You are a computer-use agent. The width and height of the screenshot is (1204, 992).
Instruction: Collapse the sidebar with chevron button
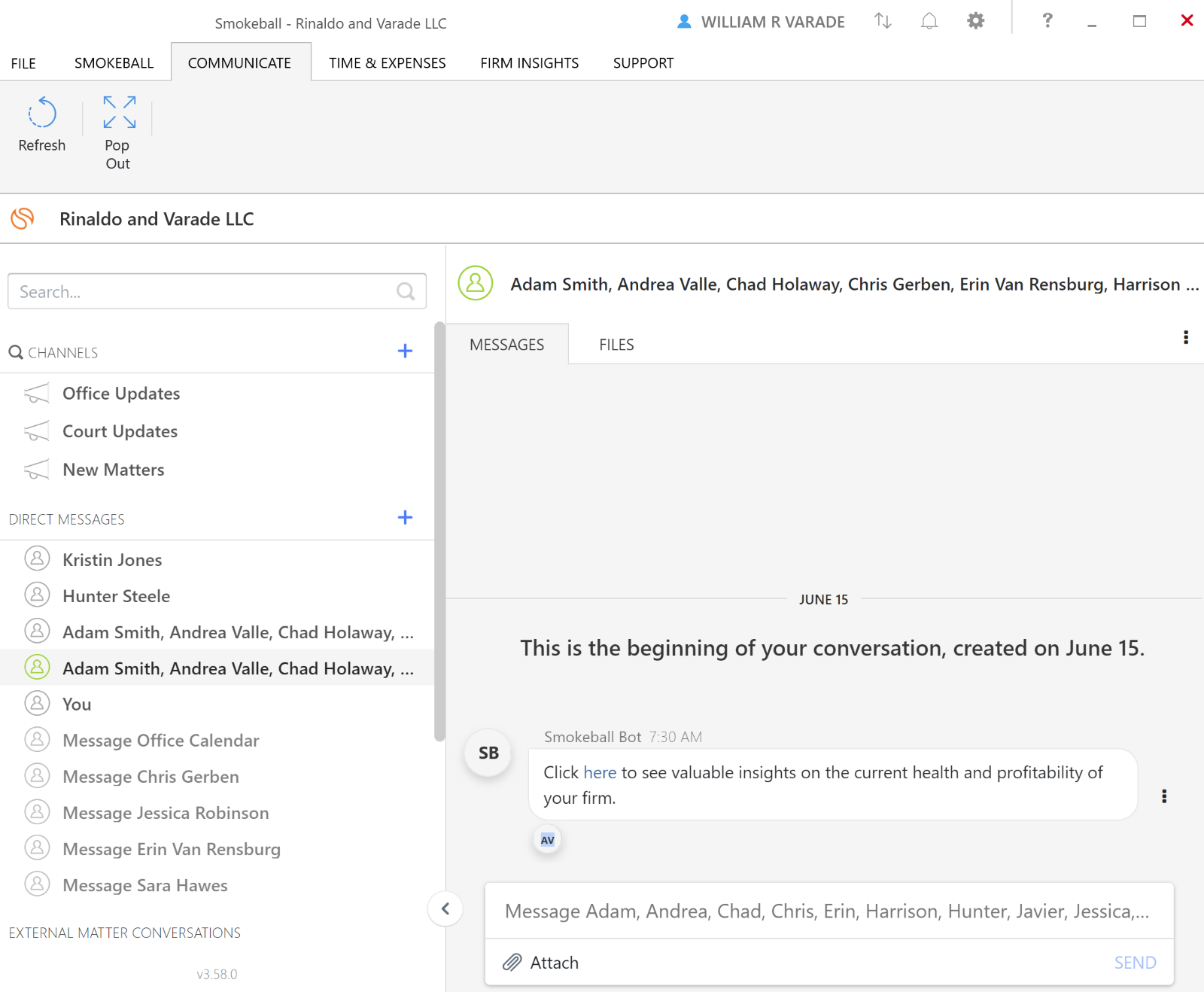point(445,908)
